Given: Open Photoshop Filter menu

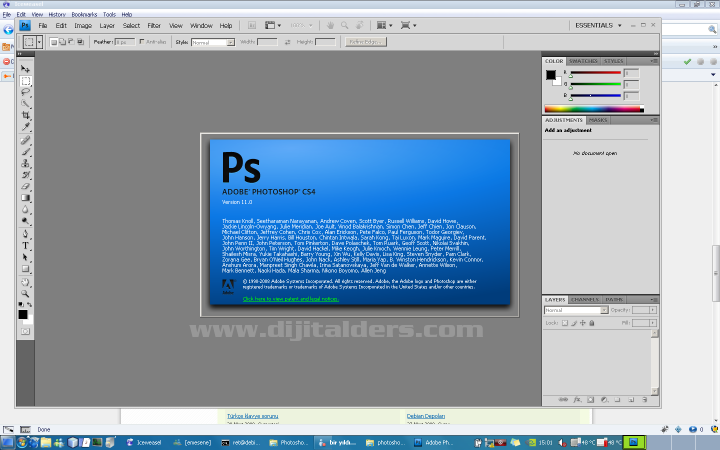Looking at the screenshot, I should (154, 25).
